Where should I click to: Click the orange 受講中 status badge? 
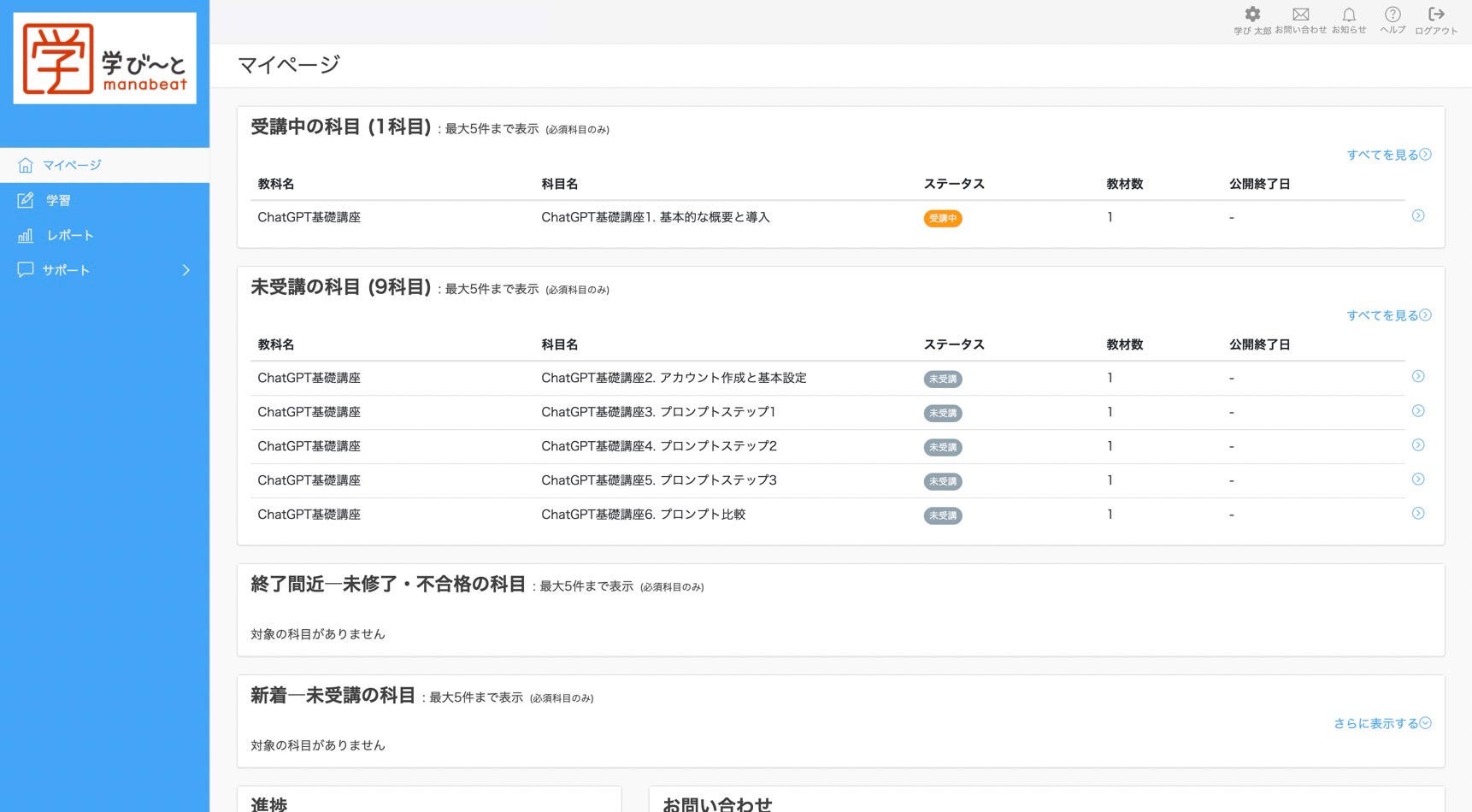(942, 219)
